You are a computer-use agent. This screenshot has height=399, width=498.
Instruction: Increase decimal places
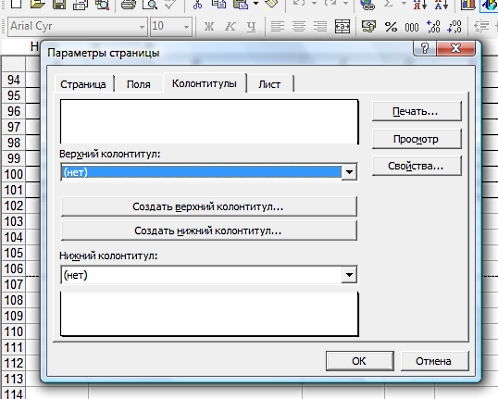[433, 26]
